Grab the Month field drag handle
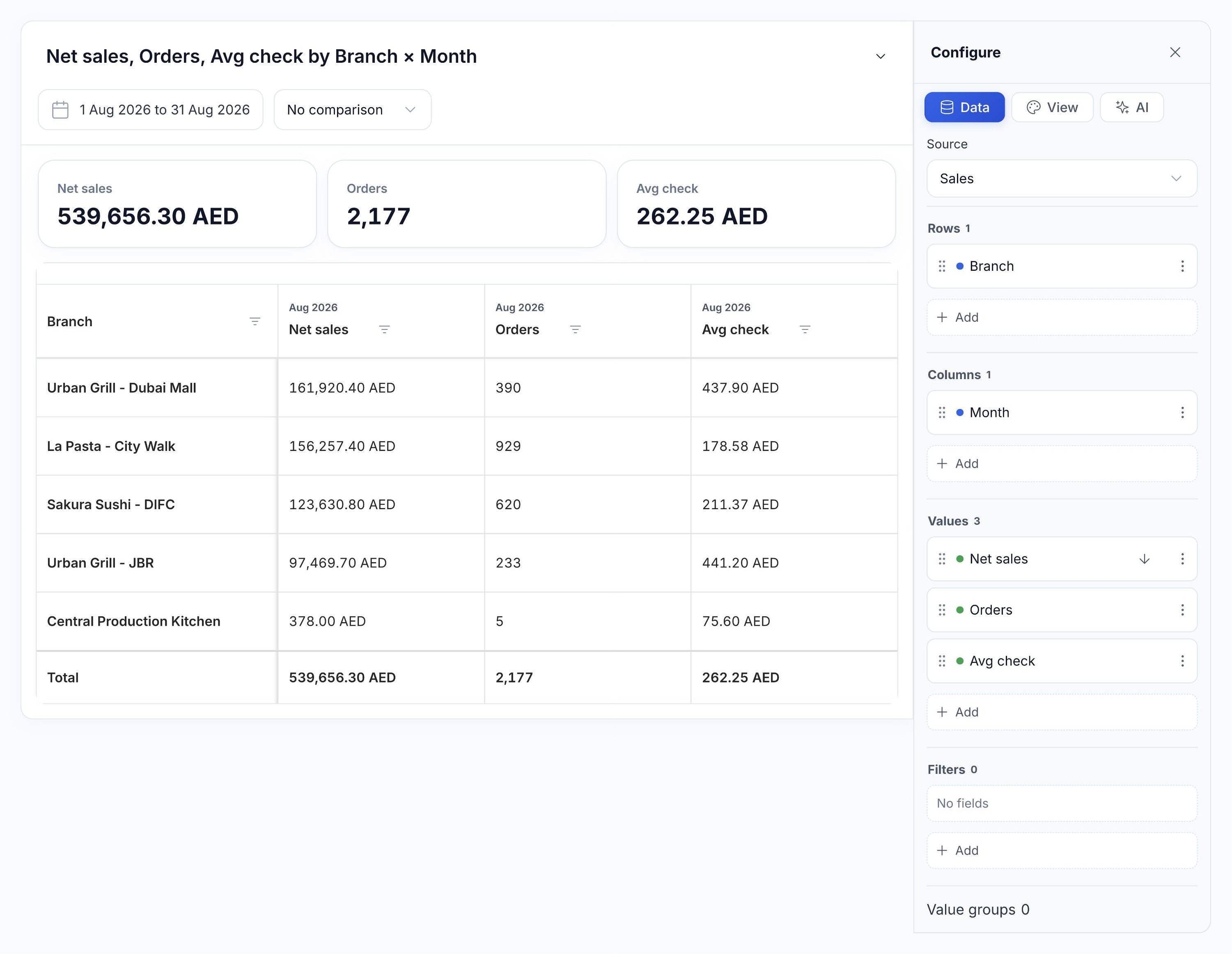This screenshot has height=954, width=1232. pos(942,413)
